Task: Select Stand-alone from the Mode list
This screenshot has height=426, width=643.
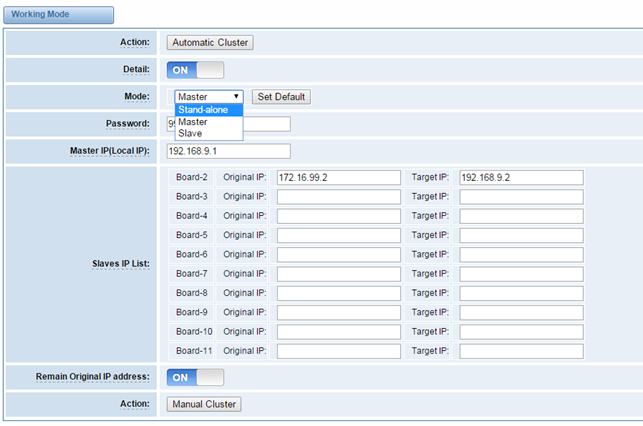Action: 209,110
